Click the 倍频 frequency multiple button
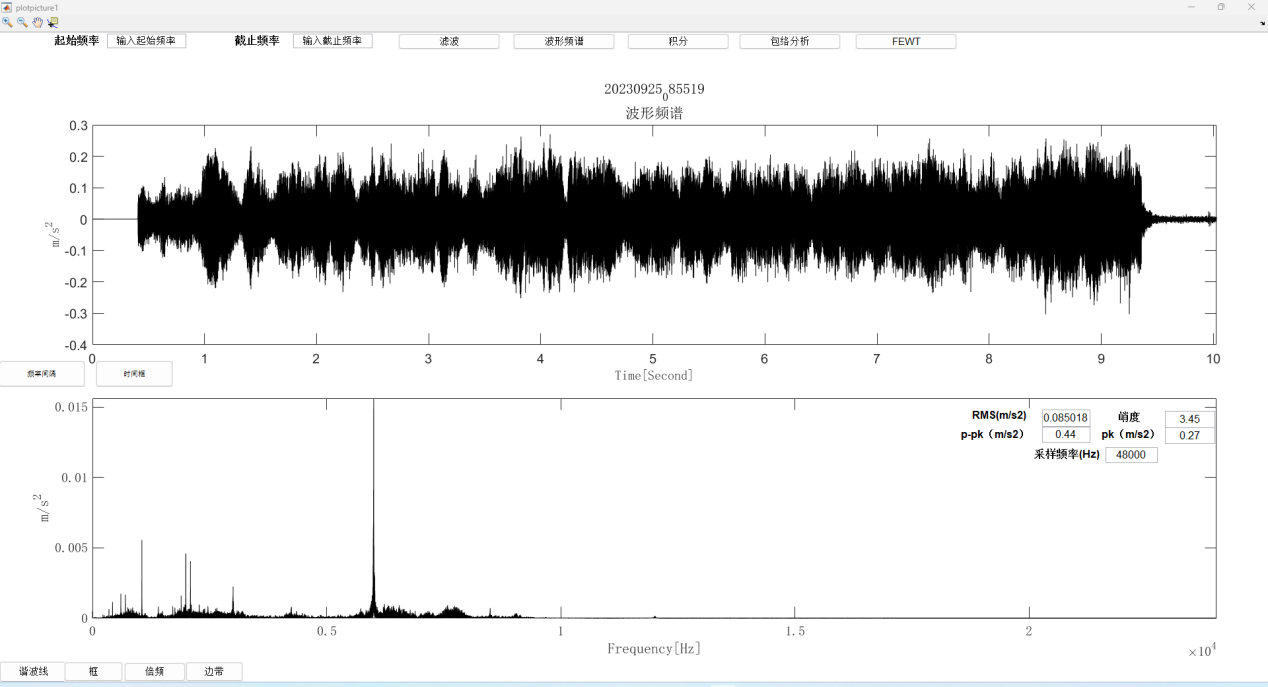 155,672
